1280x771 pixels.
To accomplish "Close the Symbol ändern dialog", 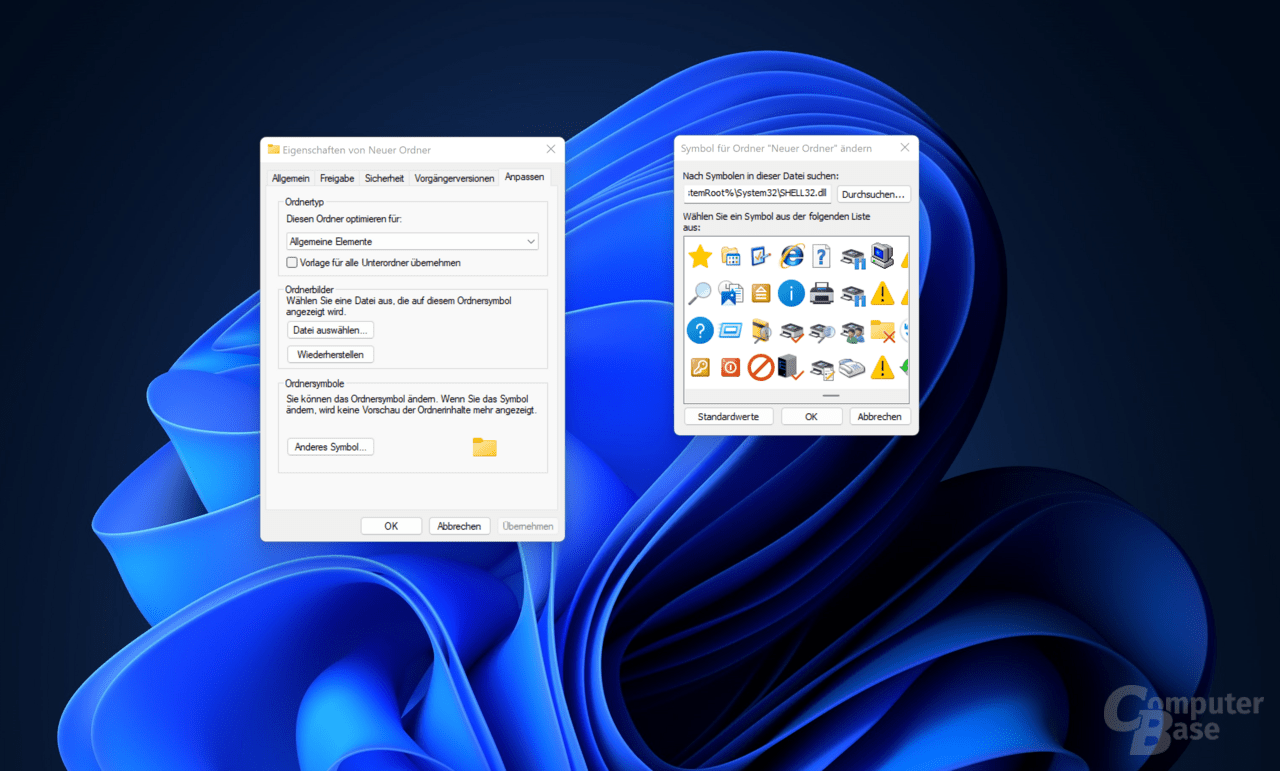I will point(904,147).
